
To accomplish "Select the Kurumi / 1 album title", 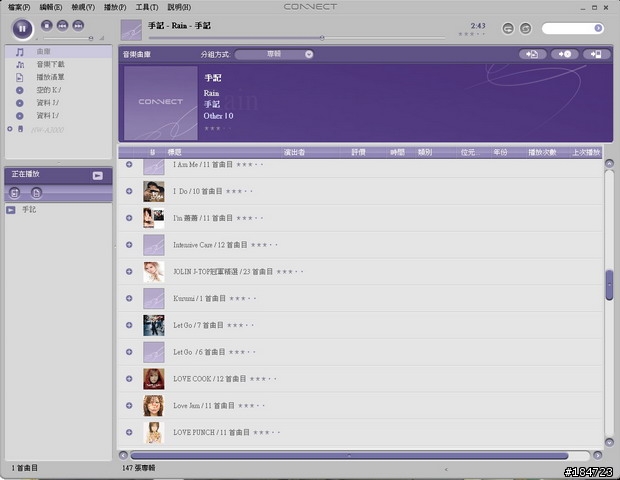I will point(199,298).
